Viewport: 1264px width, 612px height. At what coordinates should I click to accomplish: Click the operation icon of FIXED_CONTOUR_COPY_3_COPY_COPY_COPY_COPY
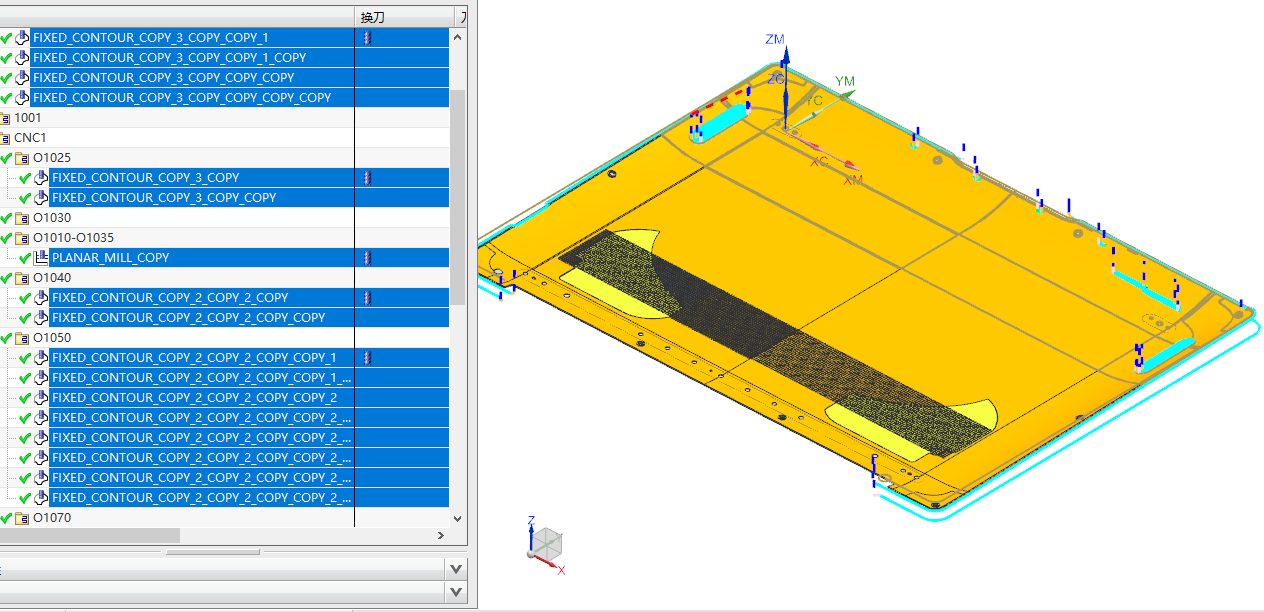22,98
